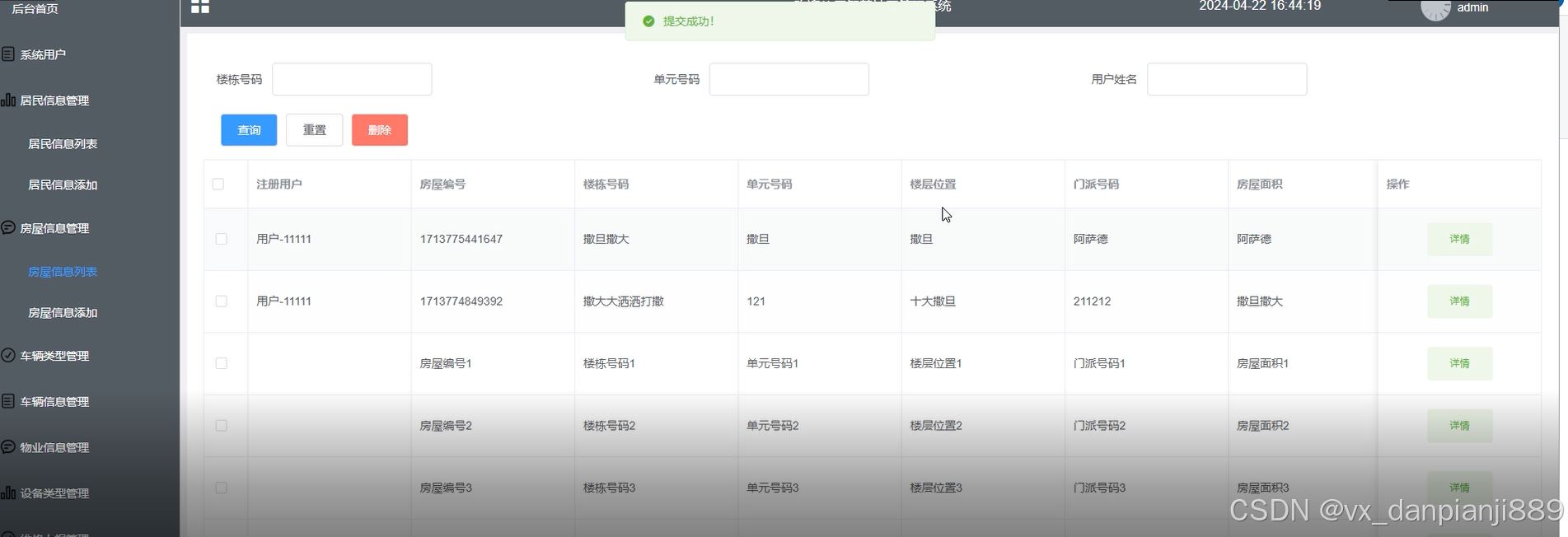
Task: Select the checkbox for 房屋编号2 row
Action: point(221,425)
